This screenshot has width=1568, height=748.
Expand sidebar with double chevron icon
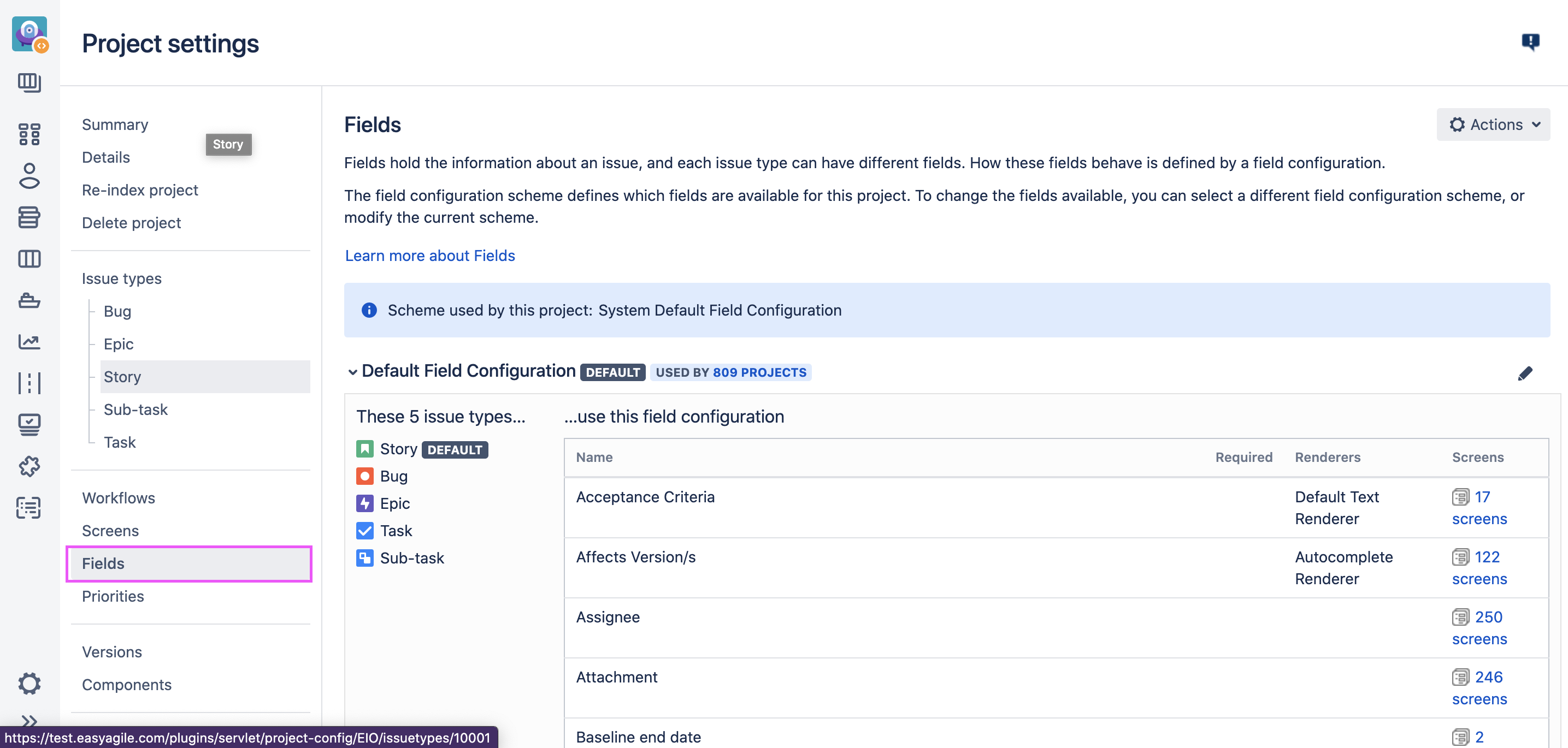point(29,721)
